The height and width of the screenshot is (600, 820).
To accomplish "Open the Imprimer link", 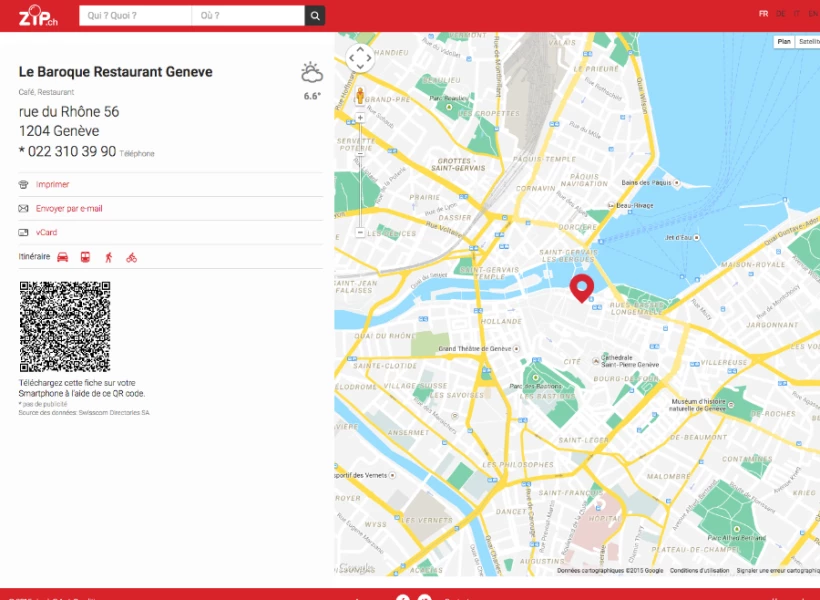I will point(52,185).
